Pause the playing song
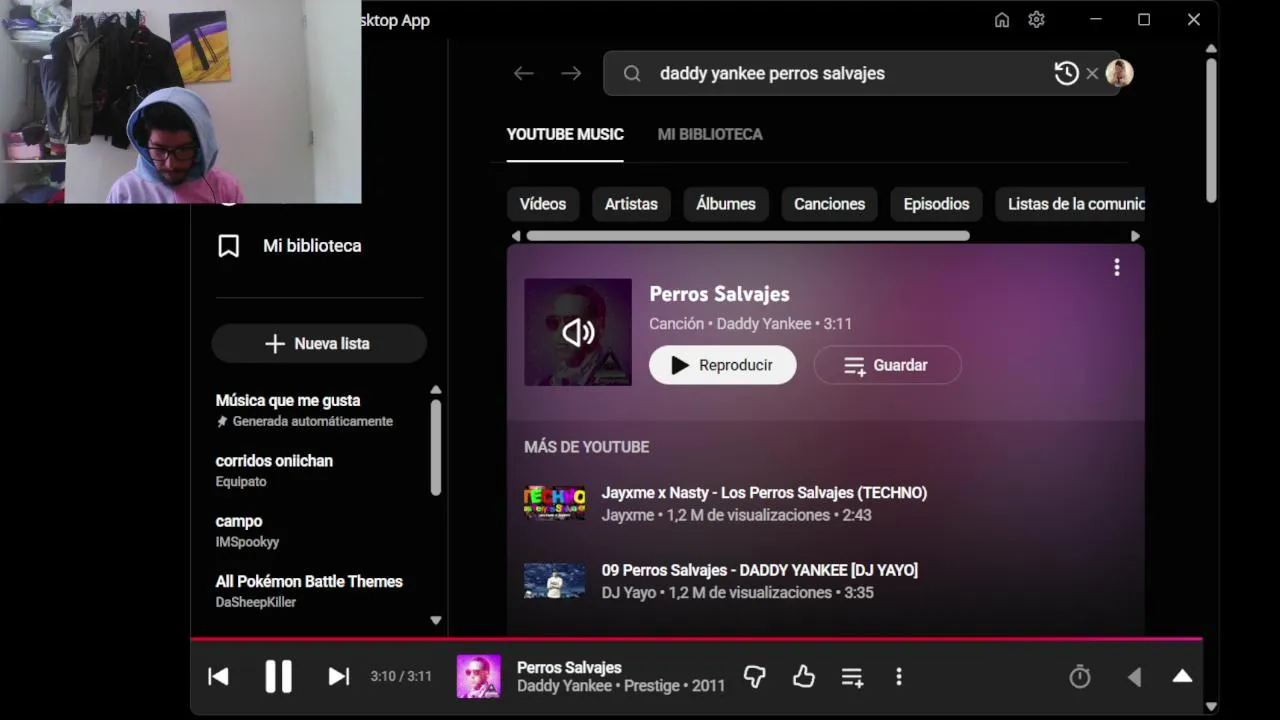Viewport: 1280px width, 720px height. pos(278,677)
